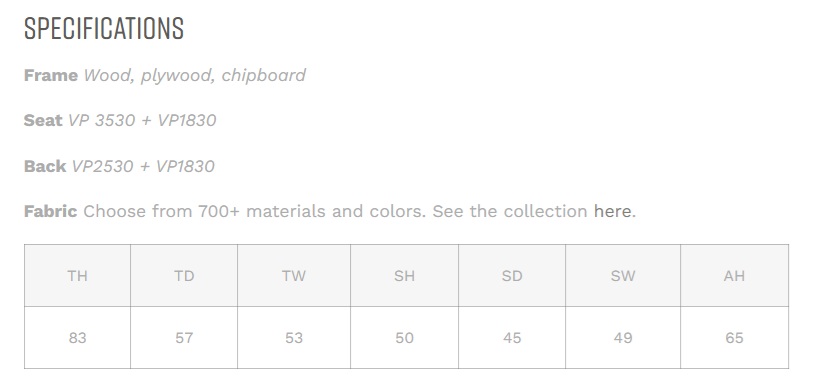Viewport: 814px width, 381px height.
Task: Open the fabric collection 'here' link
Action: (613, 211)
